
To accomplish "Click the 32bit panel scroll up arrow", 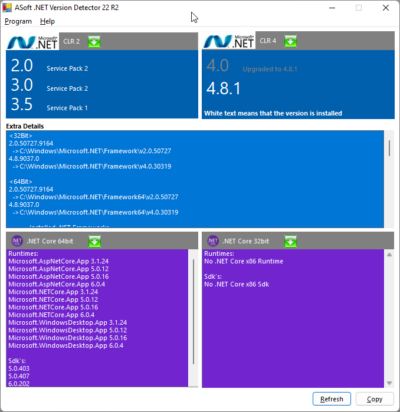I will tap(389, 255).
